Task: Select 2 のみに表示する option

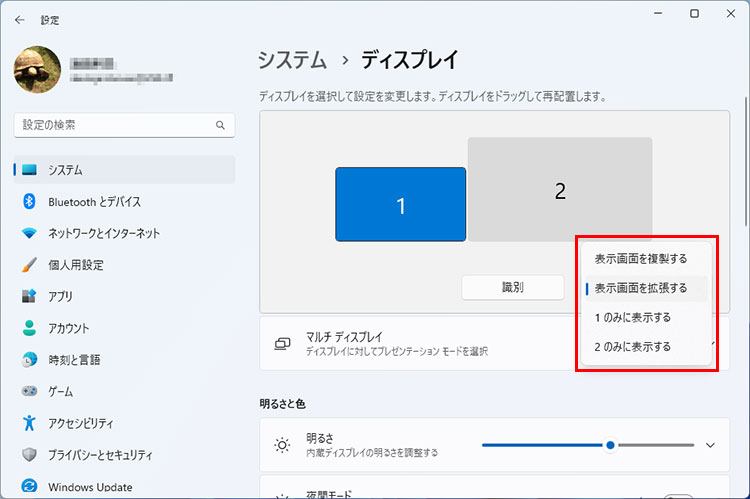Action: click(x=633, y=347)
